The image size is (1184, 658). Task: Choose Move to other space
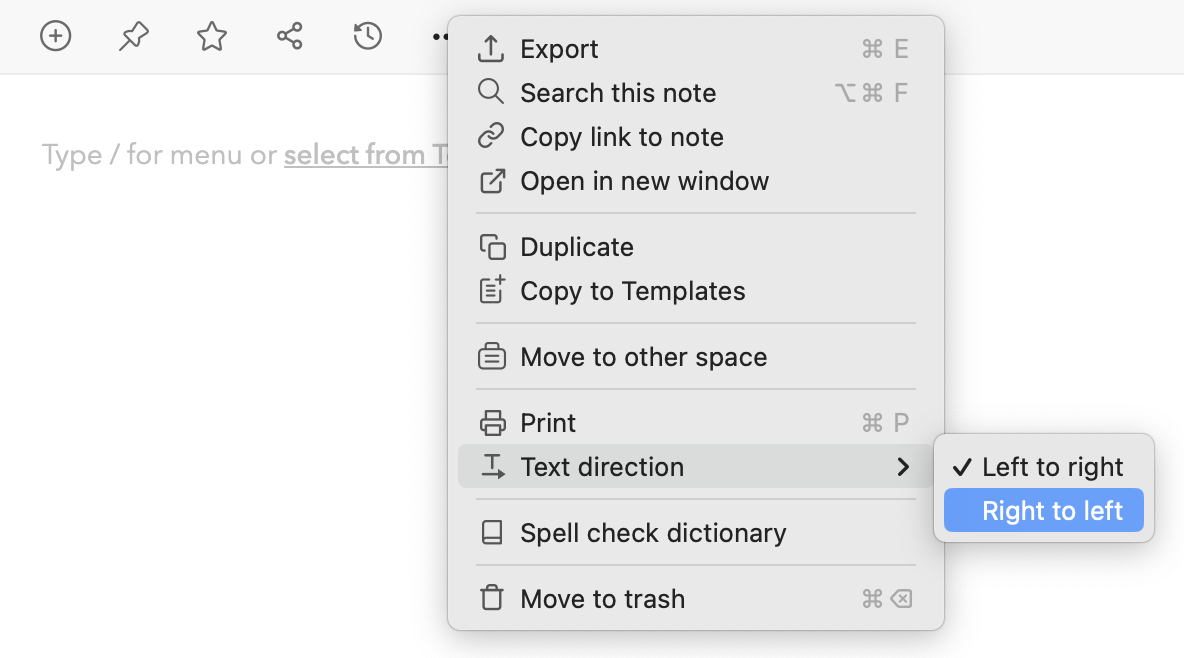(643, 357)
